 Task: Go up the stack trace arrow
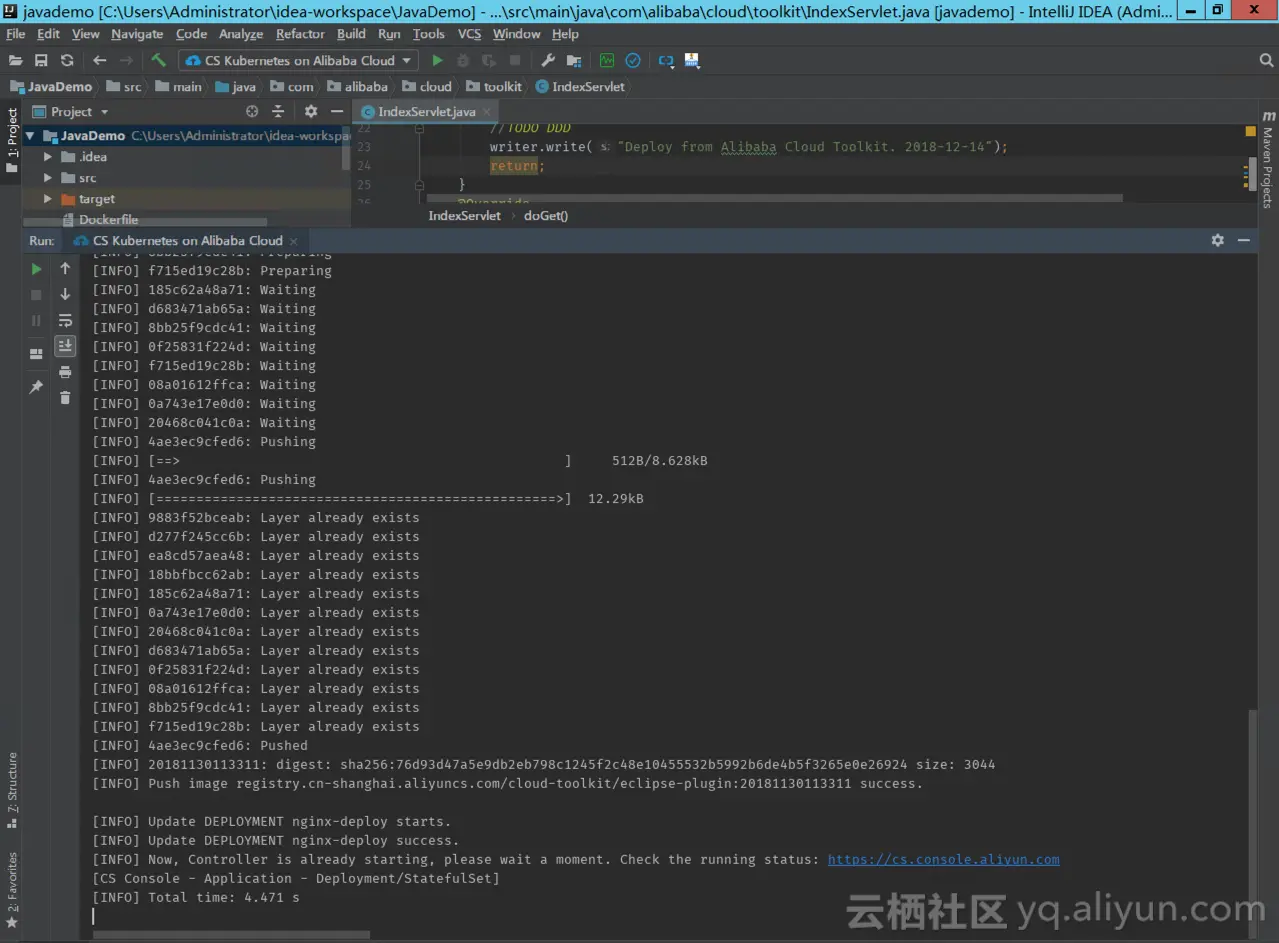pos(65,269)
